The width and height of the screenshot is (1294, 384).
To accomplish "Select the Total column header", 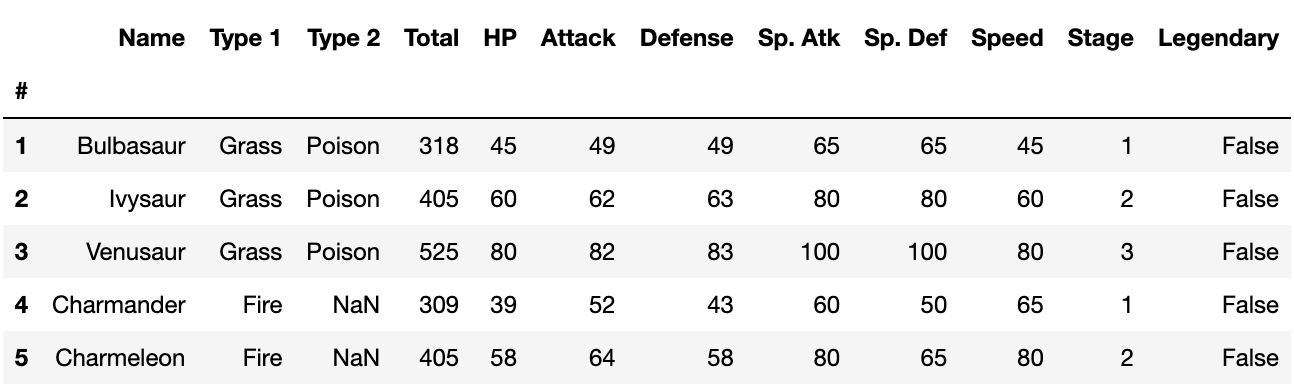I will tap(431, 39).
